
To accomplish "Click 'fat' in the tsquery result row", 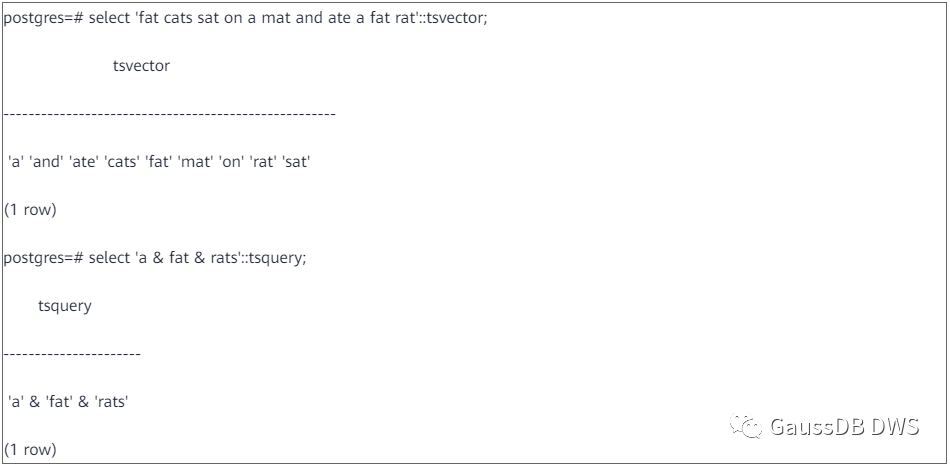I will 60,401.
